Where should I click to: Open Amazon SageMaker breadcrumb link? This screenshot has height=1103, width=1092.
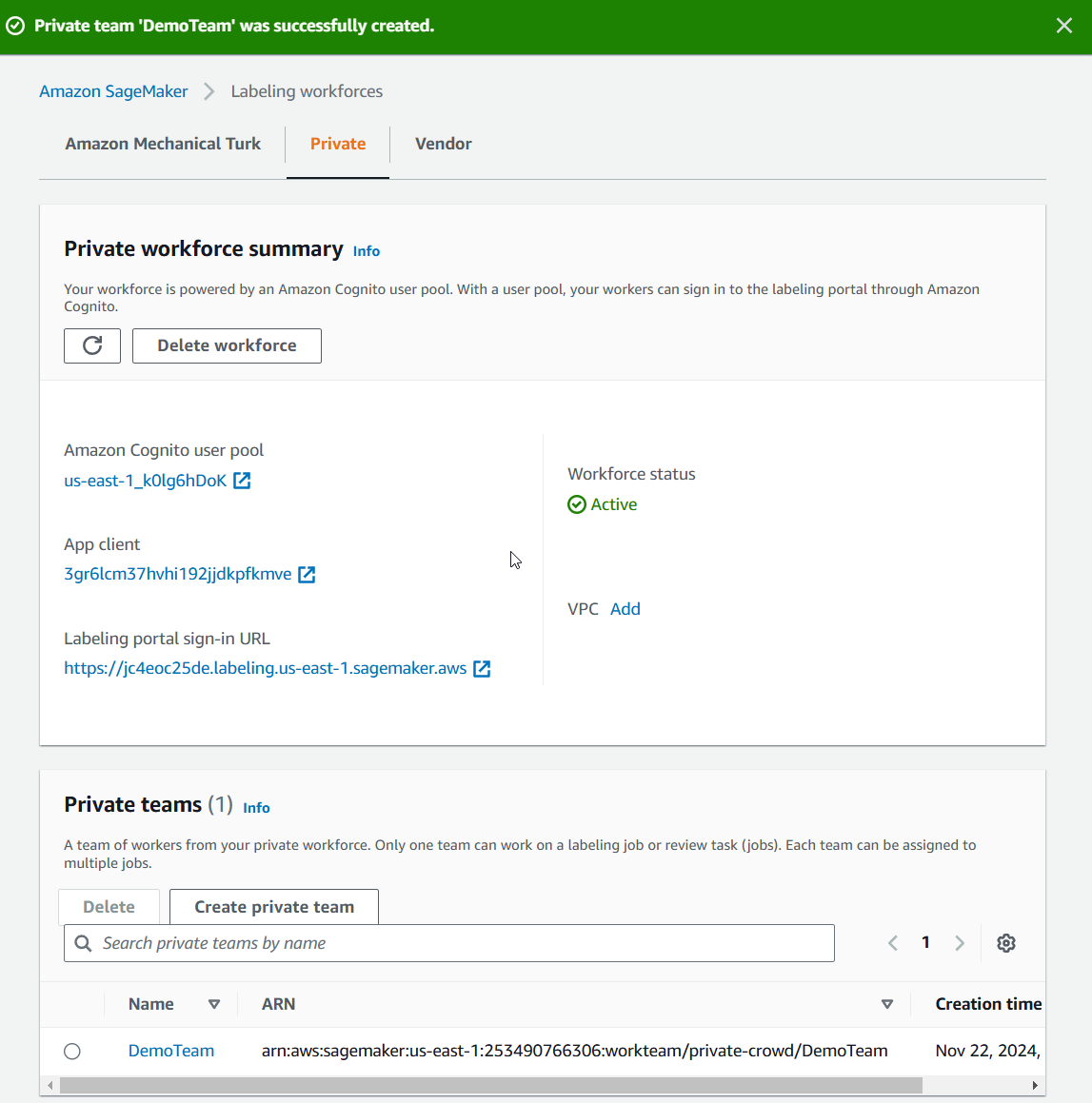tap(113, 91)
